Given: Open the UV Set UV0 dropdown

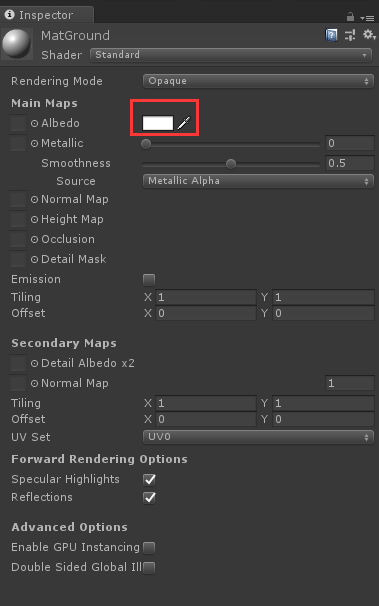Looking at the screenshot, I should point(258,437).
